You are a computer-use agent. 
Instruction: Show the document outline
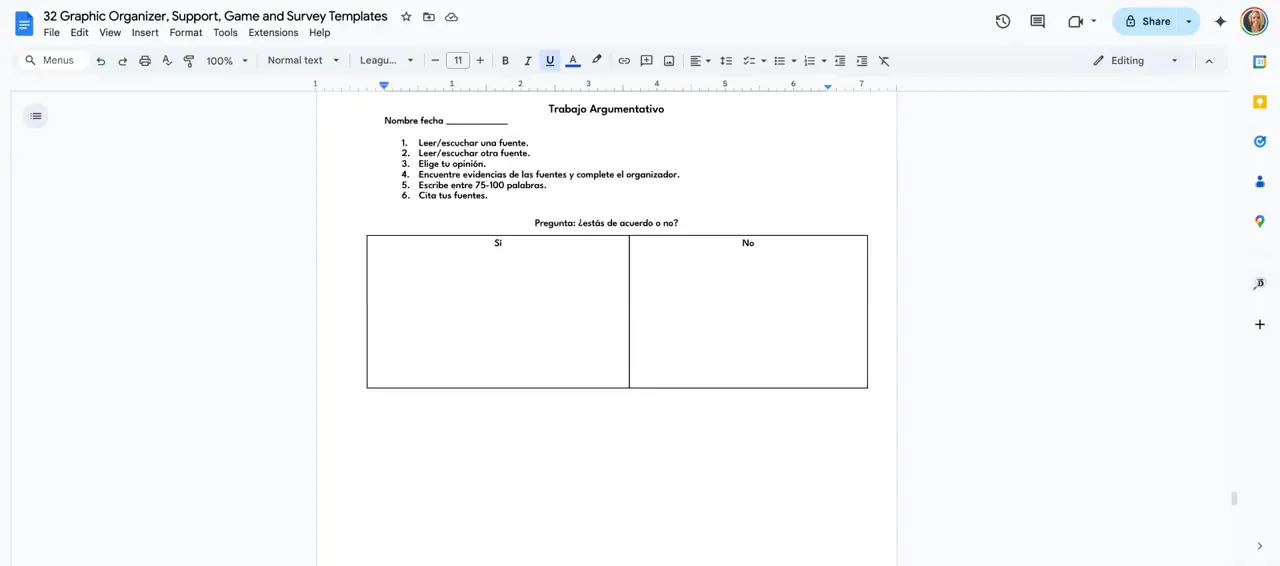[x=36, y=116]
